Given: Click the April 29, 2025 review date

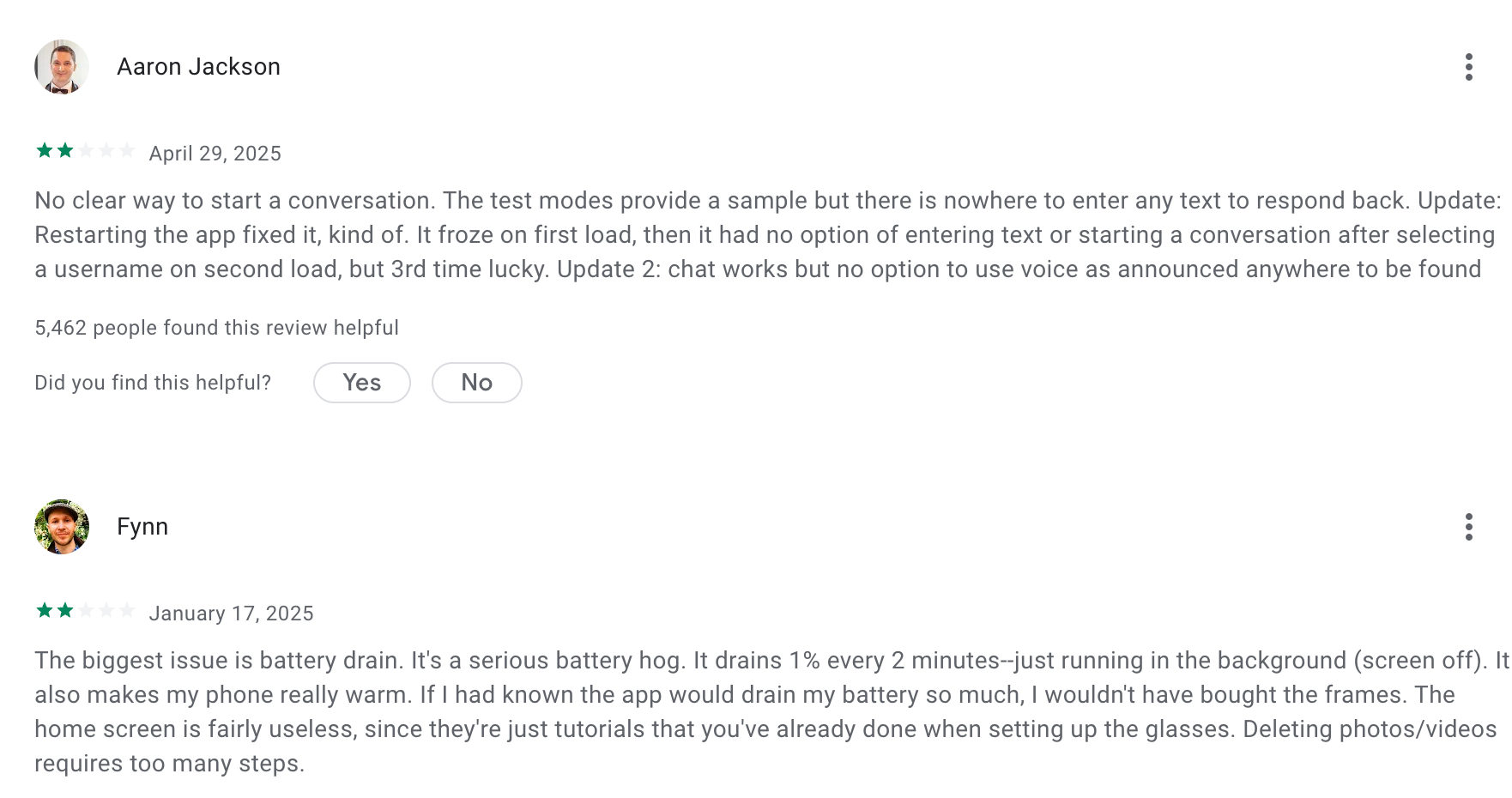Looking at the screenshot, I should coord(215,154).
